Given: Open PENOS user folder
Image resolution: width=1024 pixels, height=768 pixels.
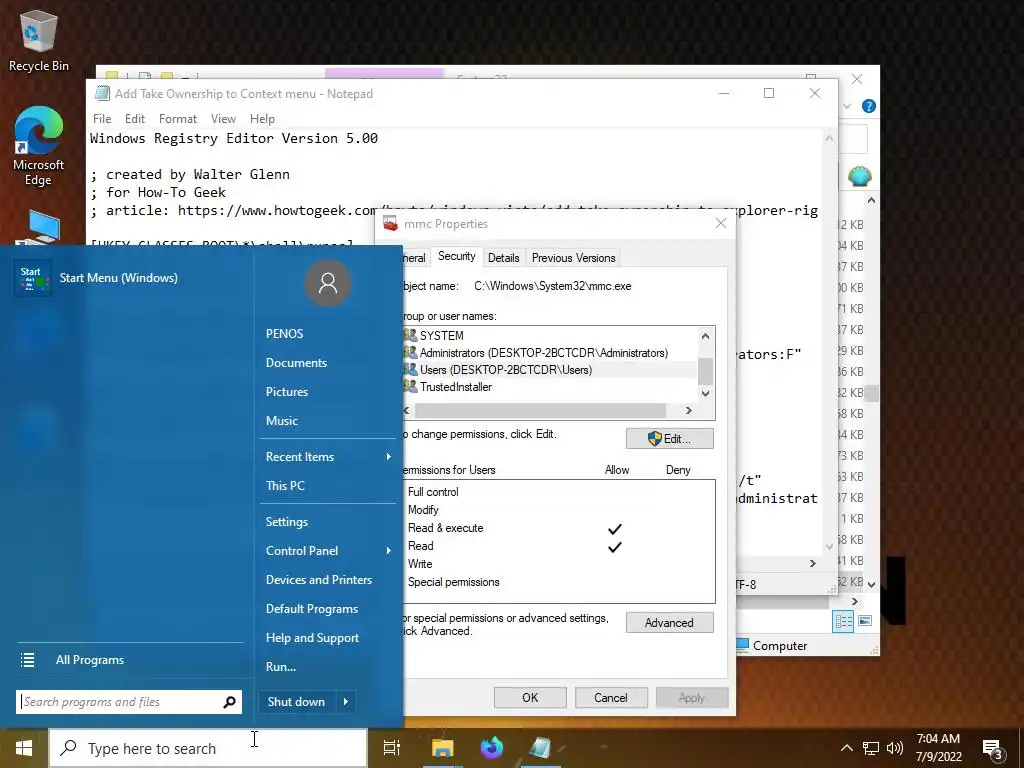Looking at the screenshot, I should pos(285,334).
